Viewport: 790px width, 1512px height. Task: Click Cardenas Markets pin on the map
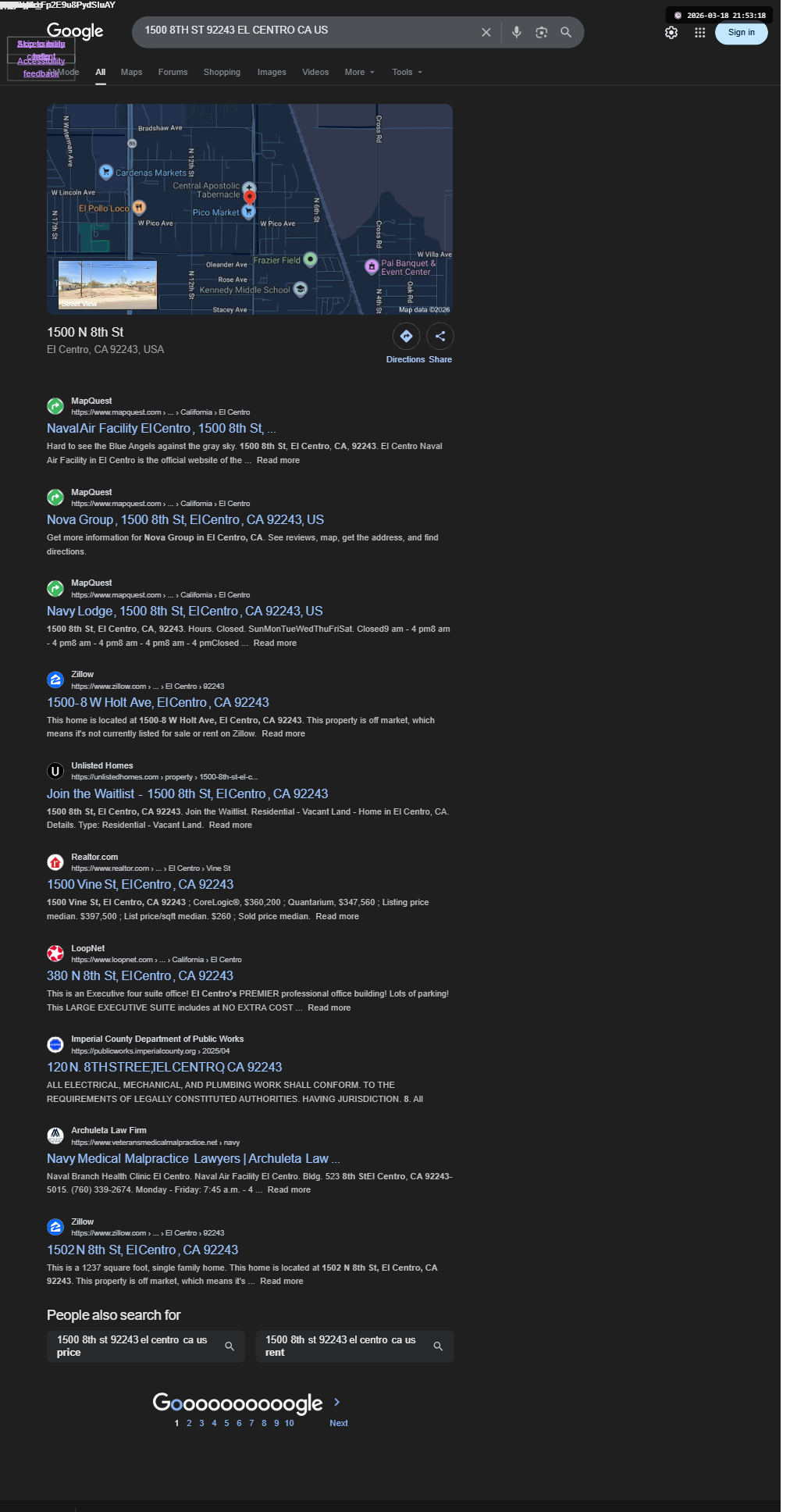click(x=106, y=172)
